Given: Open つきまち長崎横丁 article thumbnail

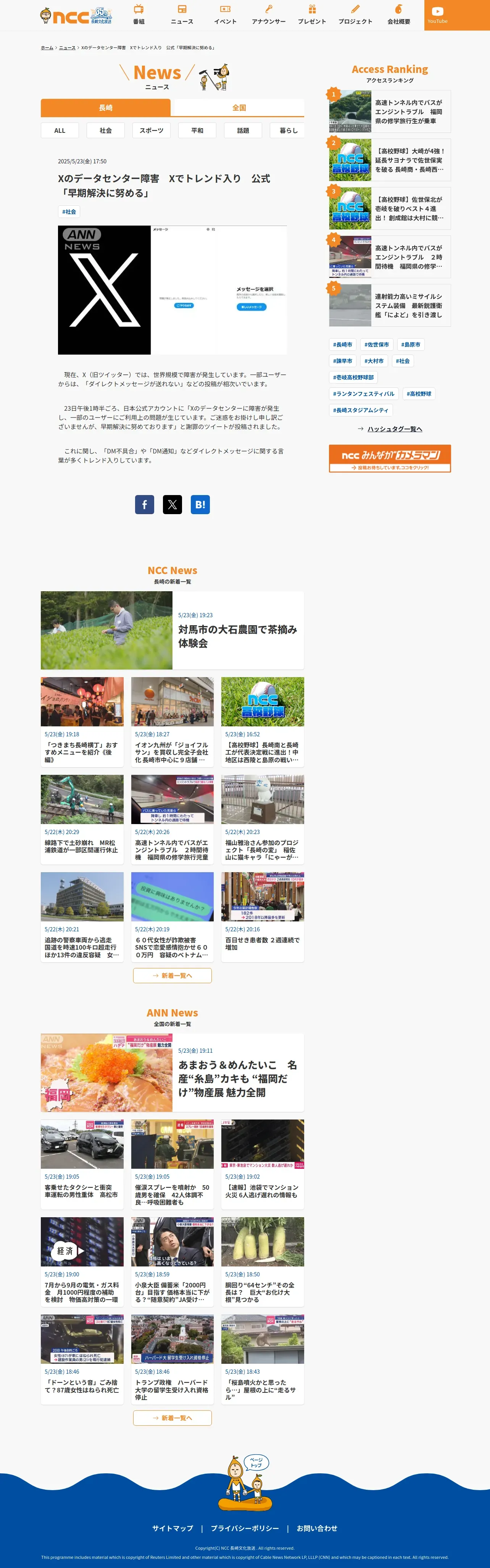Looking at the screenshot, I should point(82,701).
